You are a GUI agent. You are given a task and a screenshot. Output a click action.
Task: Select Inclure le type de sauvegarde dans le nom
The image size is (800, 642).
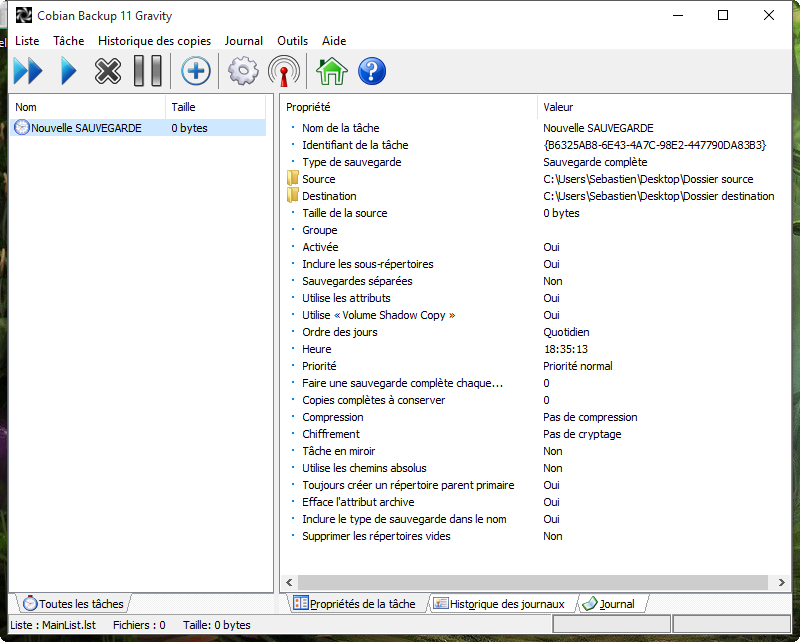pos(404,519)
